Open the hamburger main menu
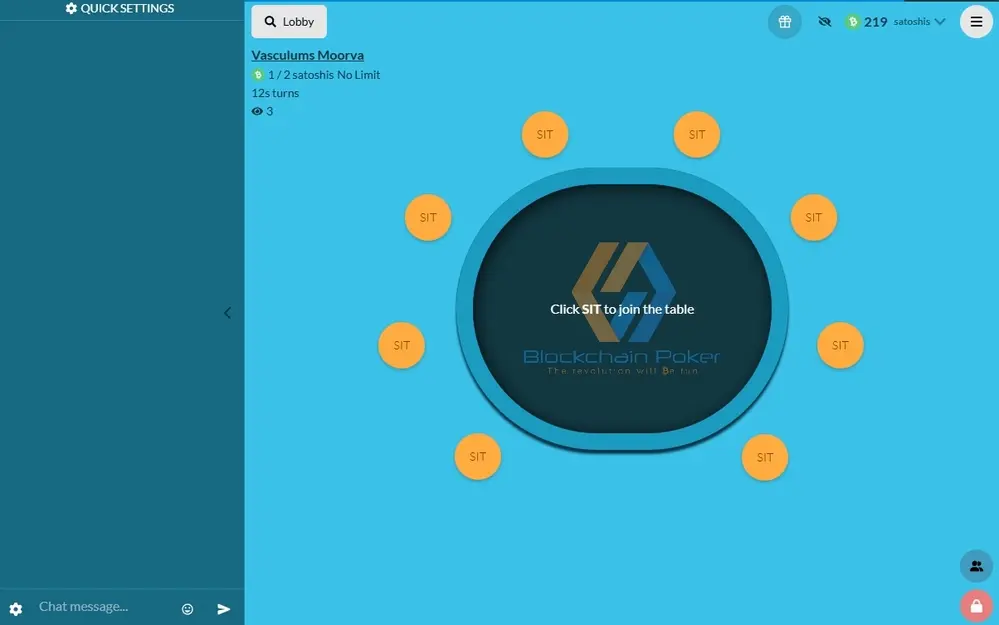This screenshot has width=999, height=625. (976, 22)
